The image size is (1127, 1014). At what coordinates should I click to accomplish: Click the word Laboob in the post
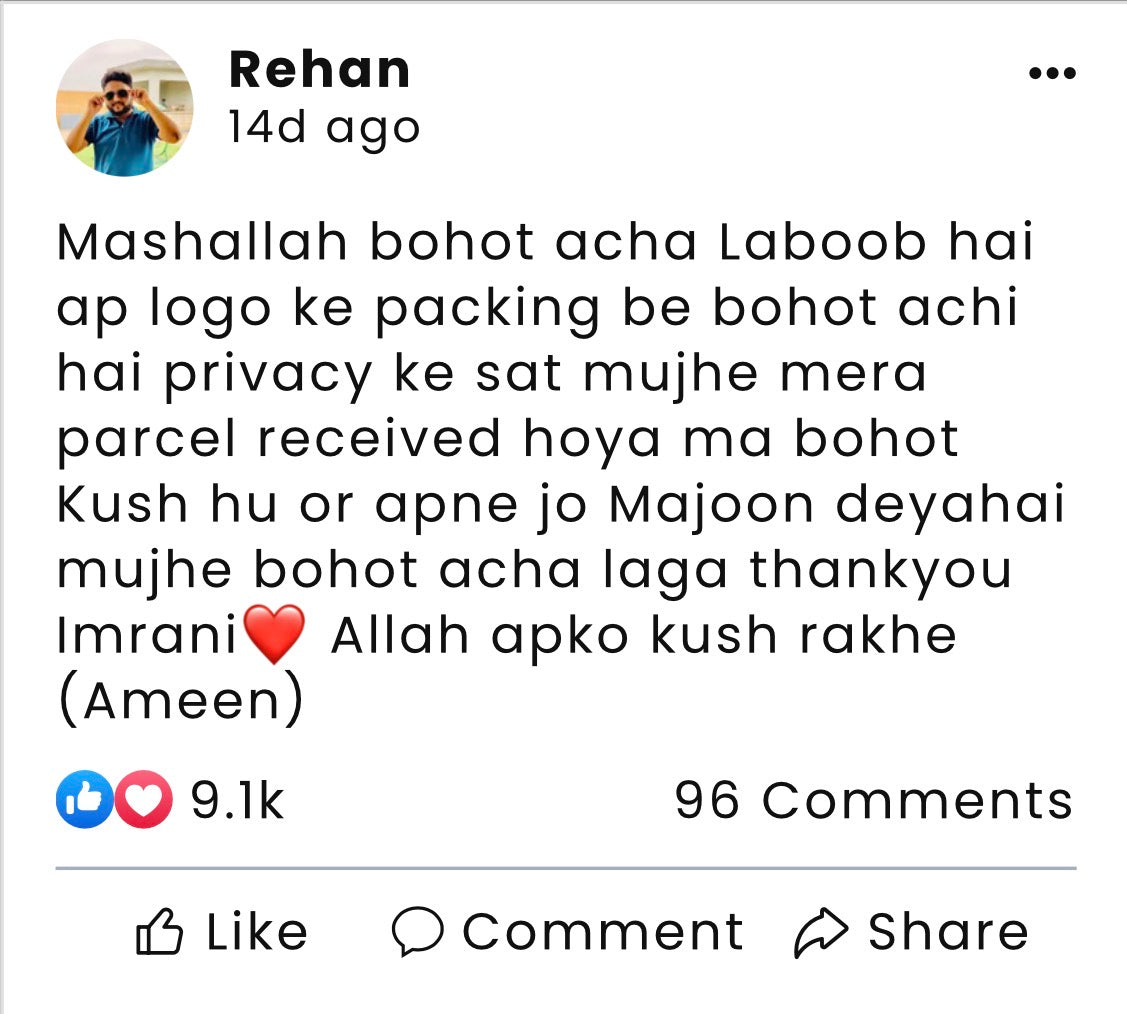(x=823, y=243)
